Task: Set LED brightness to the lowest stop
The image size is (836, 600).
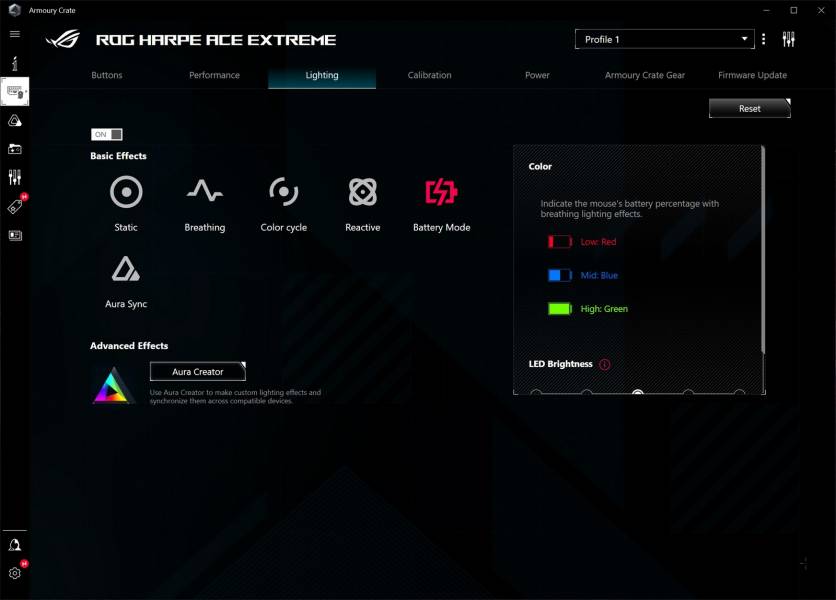Action: click(536, 394)
